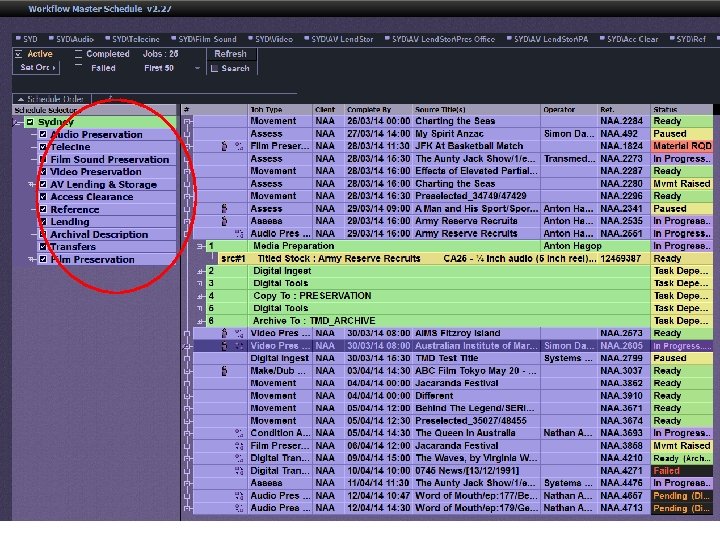Open the First 50 dropdown
This screenshot has height=540, width=720.
point(197,68)
